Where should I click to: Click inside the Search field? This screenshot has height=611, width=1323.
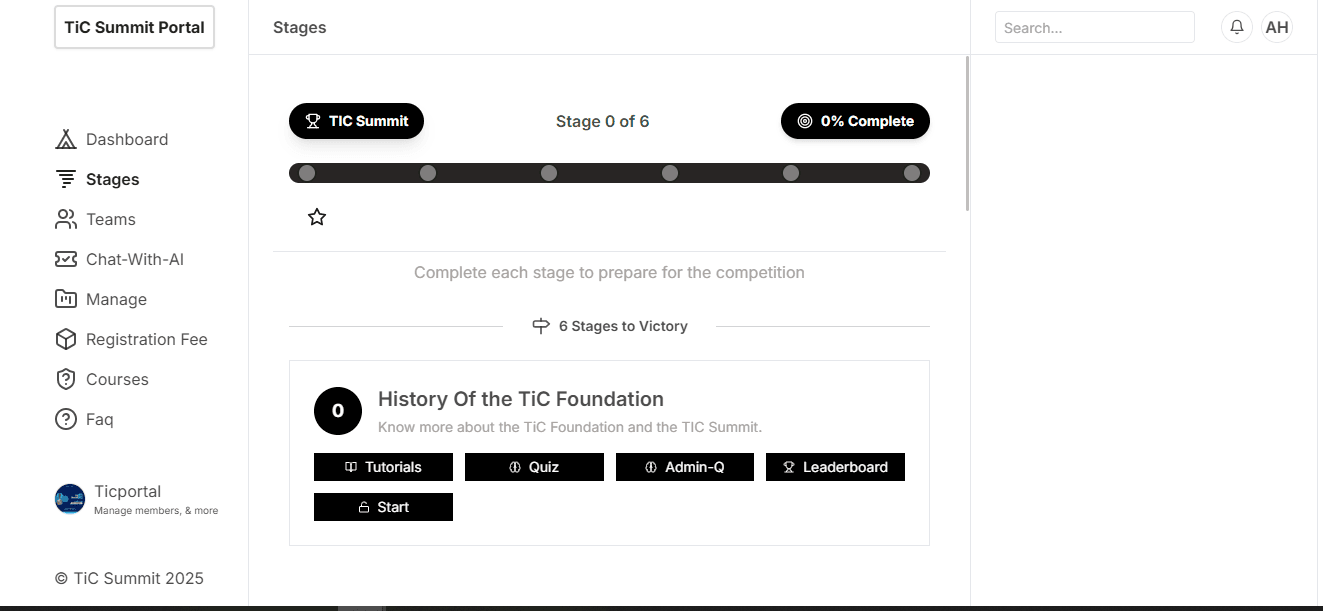tap(1094, 27)
